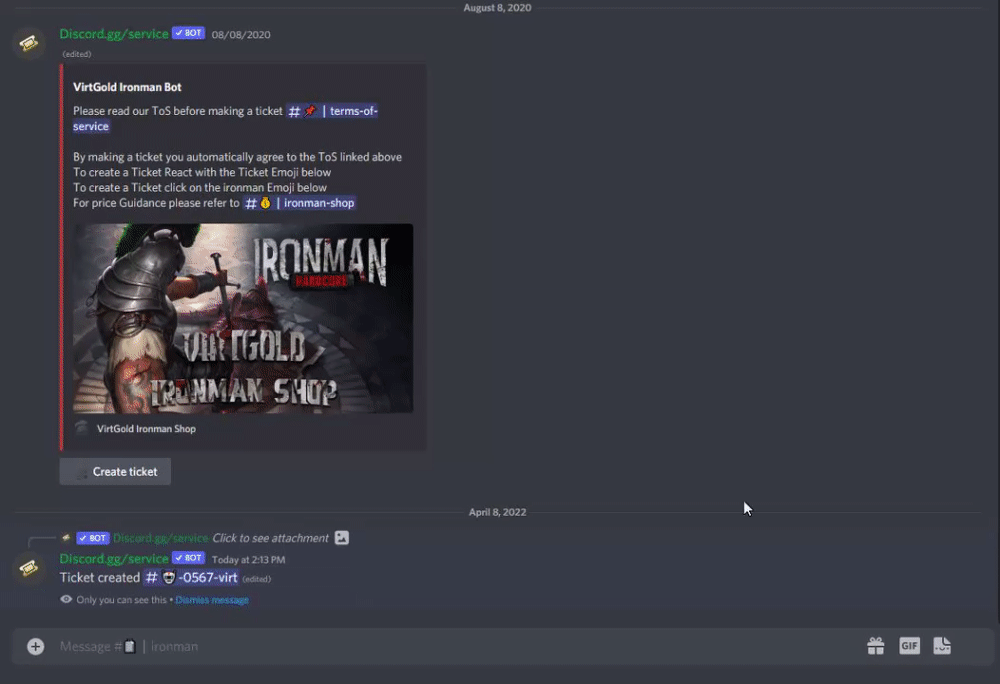This screenshot has width=1000, height=684.
Task: Click the BOT badge on the 08/08/2020 message
Action: coord(188,33)
